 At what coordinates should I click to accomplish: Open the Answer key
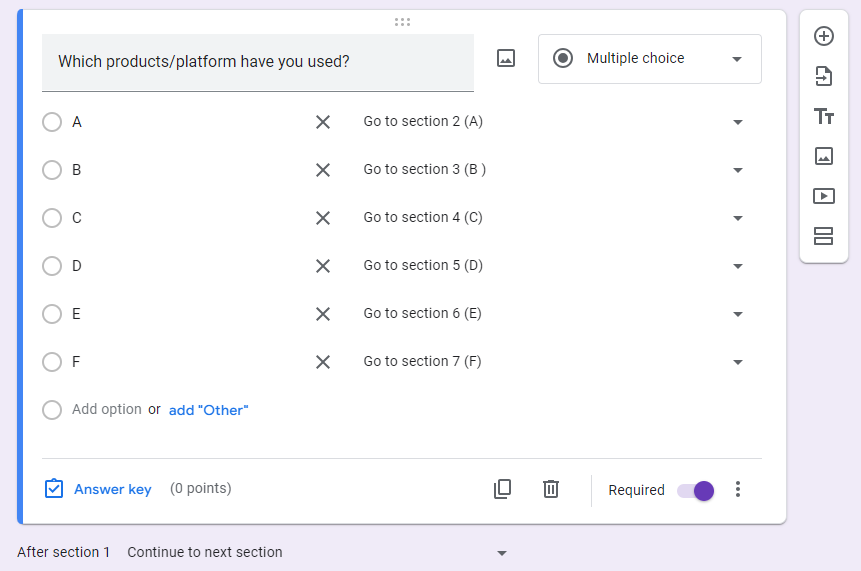click(x=99, y=489)
